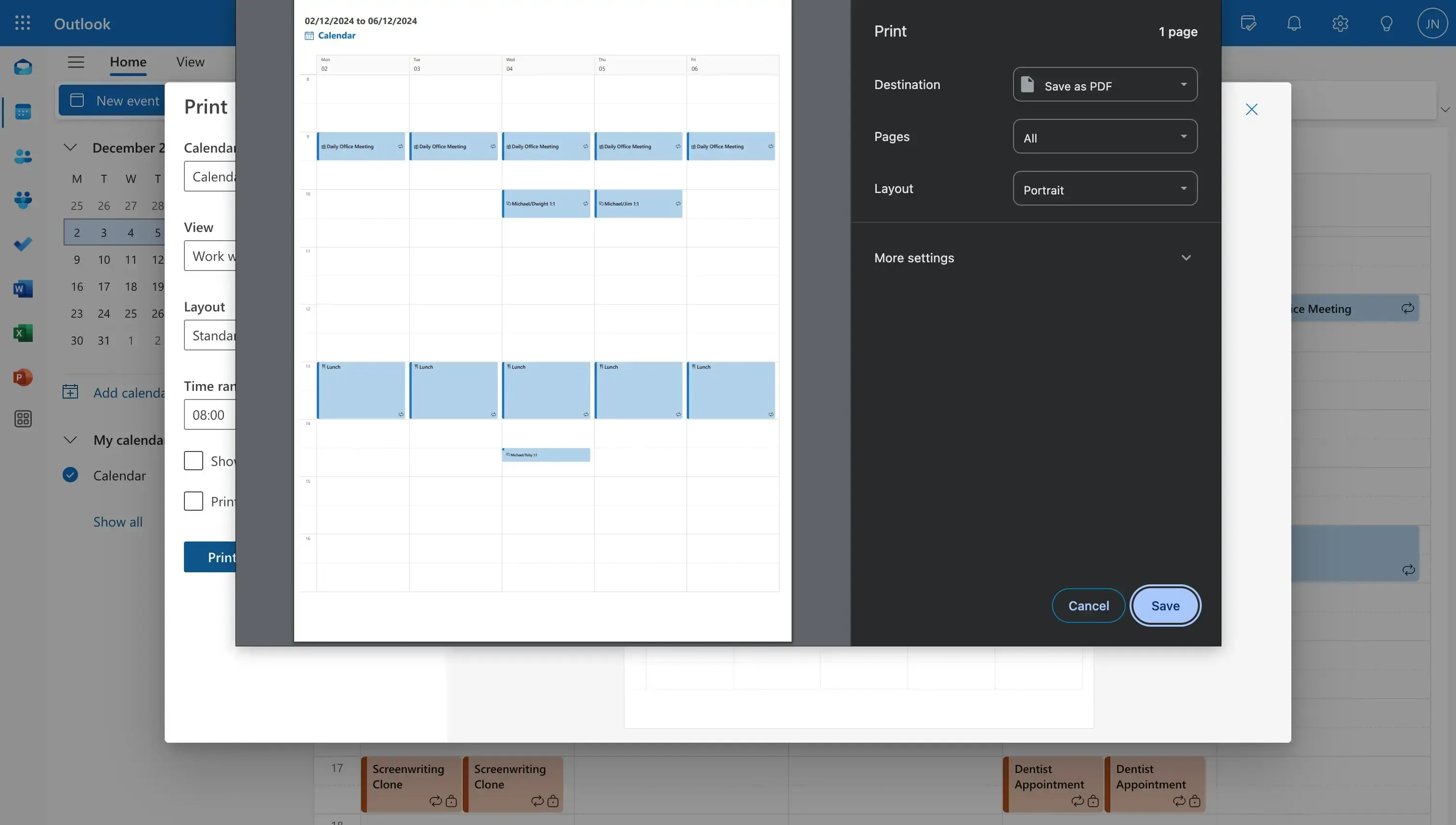Image resolution: width=1456 pixels, height=825 pixels.
Task: Toggle the Calendar checkbox under My calendars
Action: 70,475
